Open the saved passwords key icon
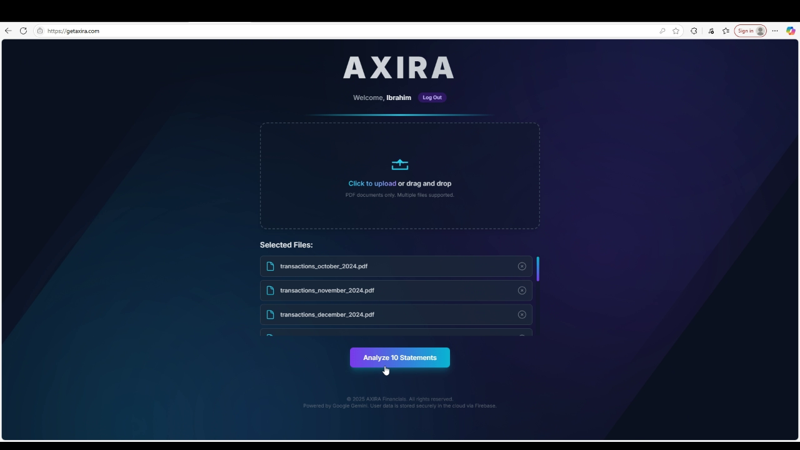Image resolution: width=800 pixels, height=450 pixels. (662, 31)
